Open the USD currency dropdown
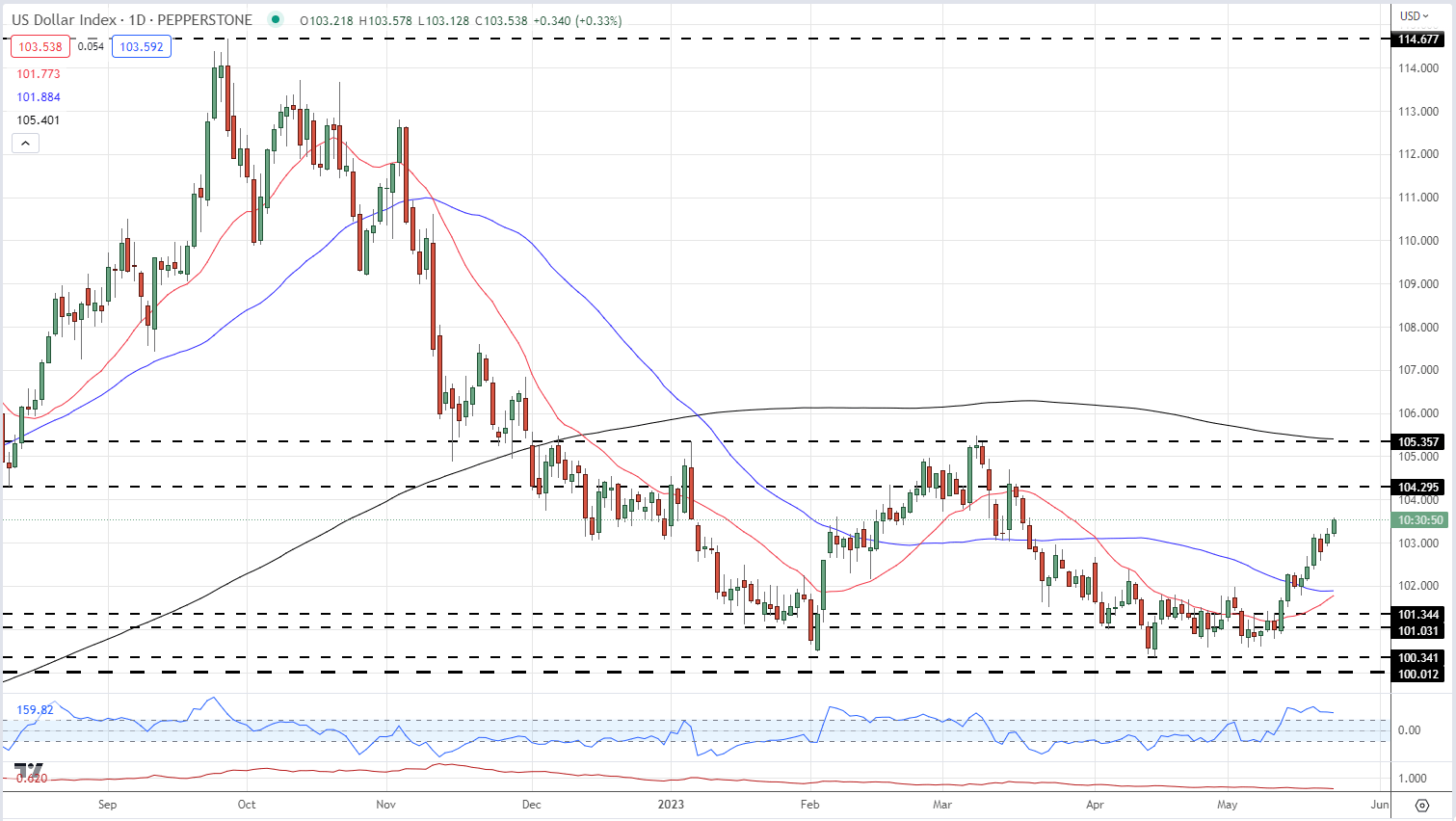The image size is (1456, 821). pos(1415,15)
